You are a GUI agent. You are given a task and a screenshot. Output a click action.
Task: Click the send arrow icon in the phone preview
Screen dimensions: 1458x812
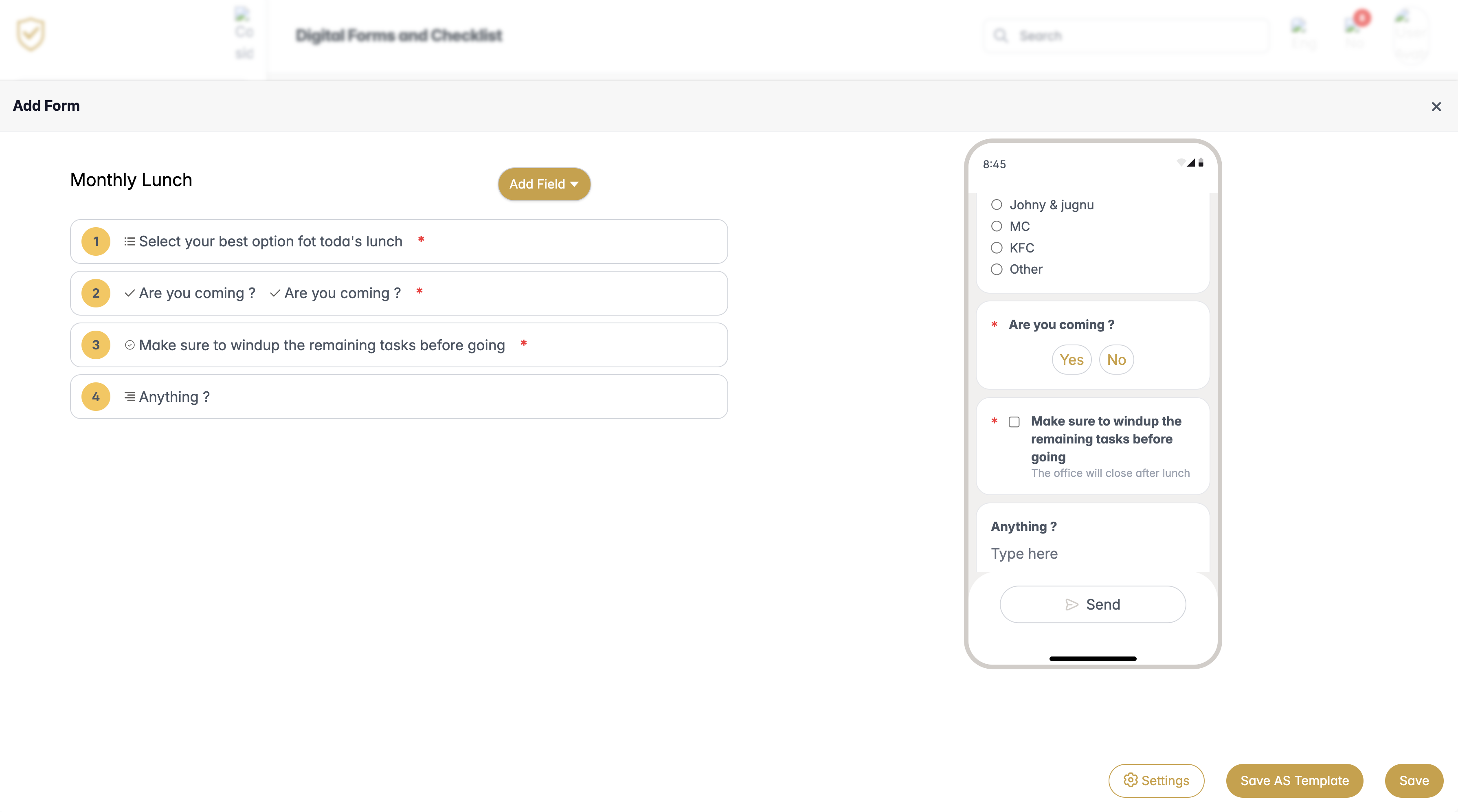point(1072,604)
